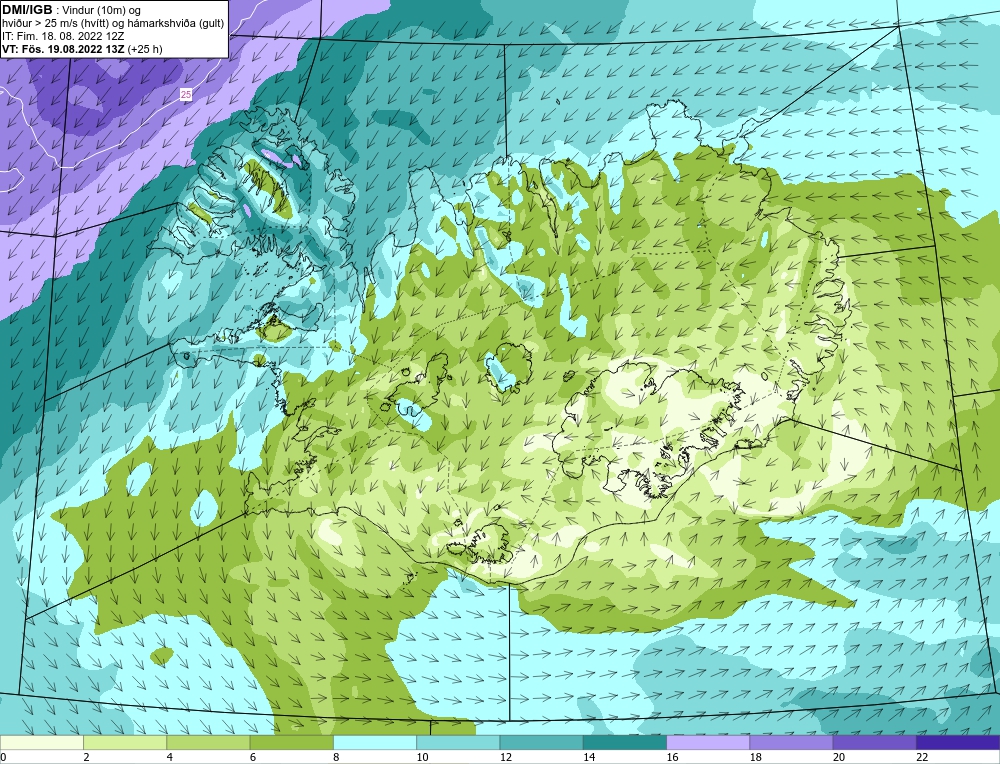Viewport: 1000px width, 764px height.
Task: Click the legend scale number 16
Action: tap(672, 757)
